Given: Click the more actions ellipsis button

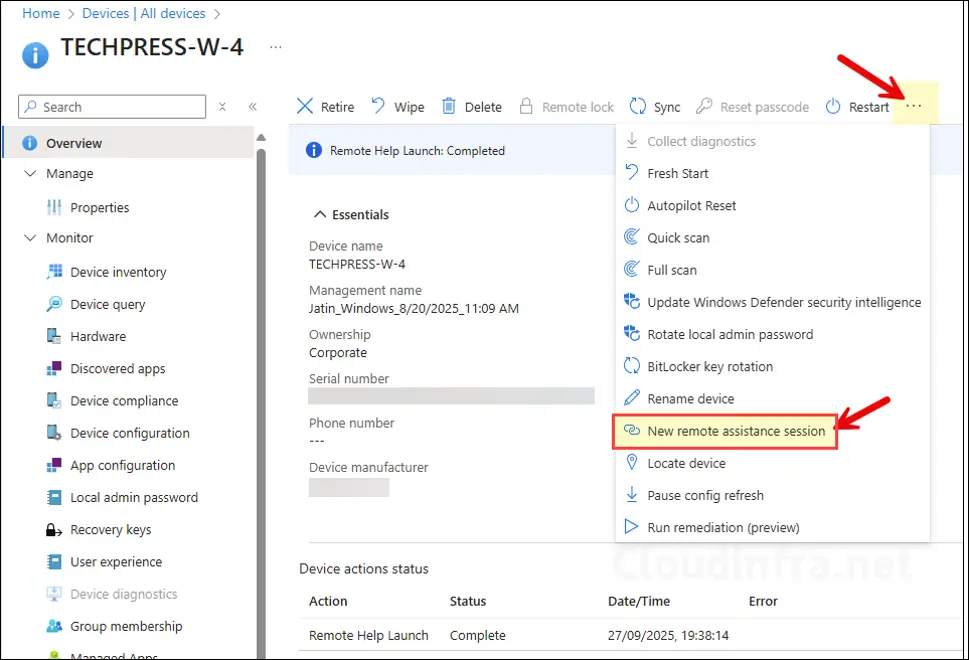Looking at the screenshot, I should 914,106.
